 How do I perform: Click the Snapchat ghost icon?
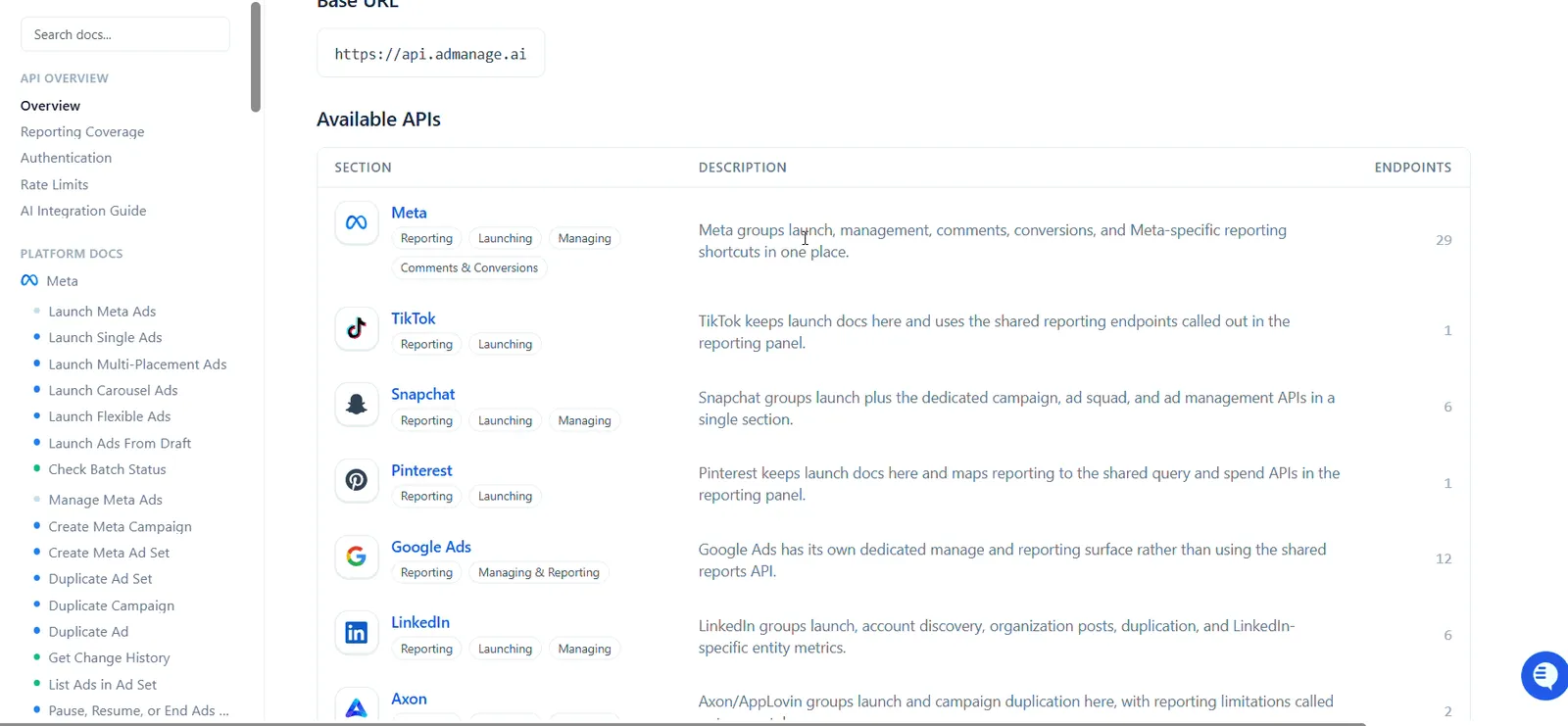pos(356,405)
